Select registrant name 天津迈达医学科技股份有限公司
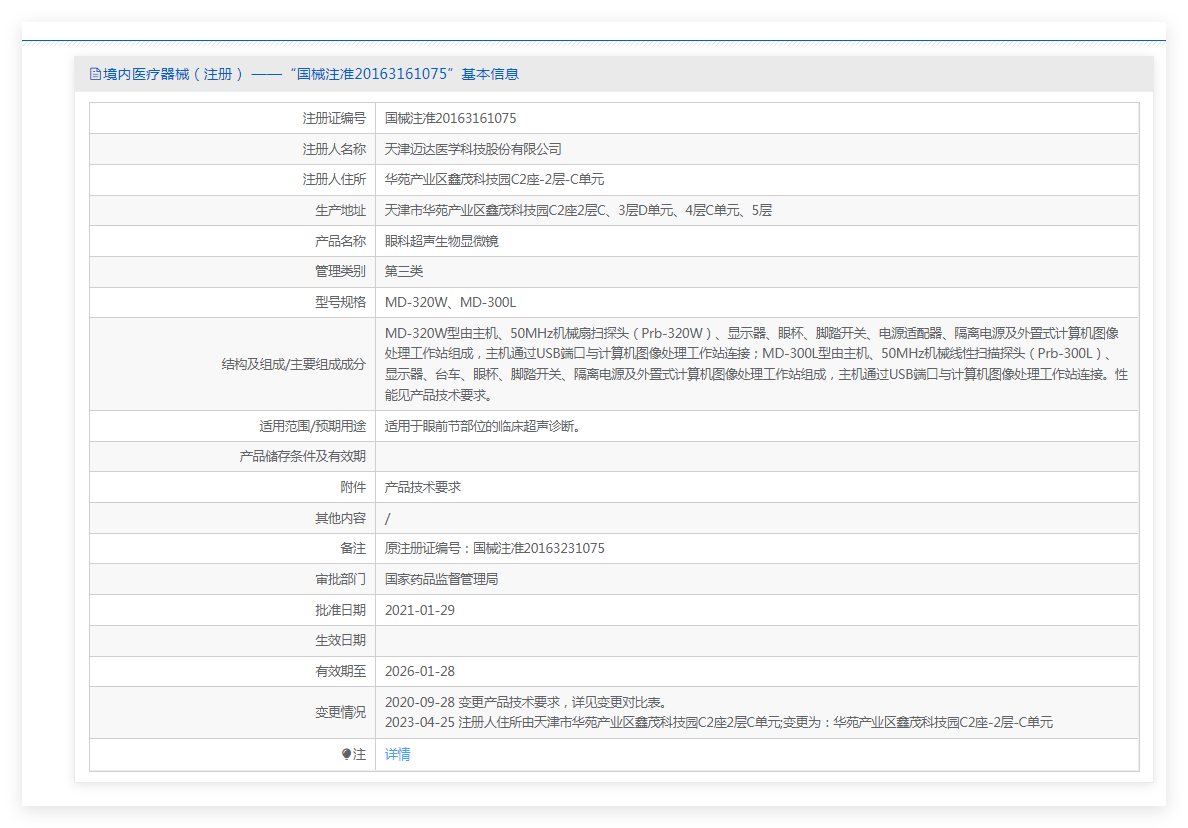The image size is (1188, 828). point(473,149)
